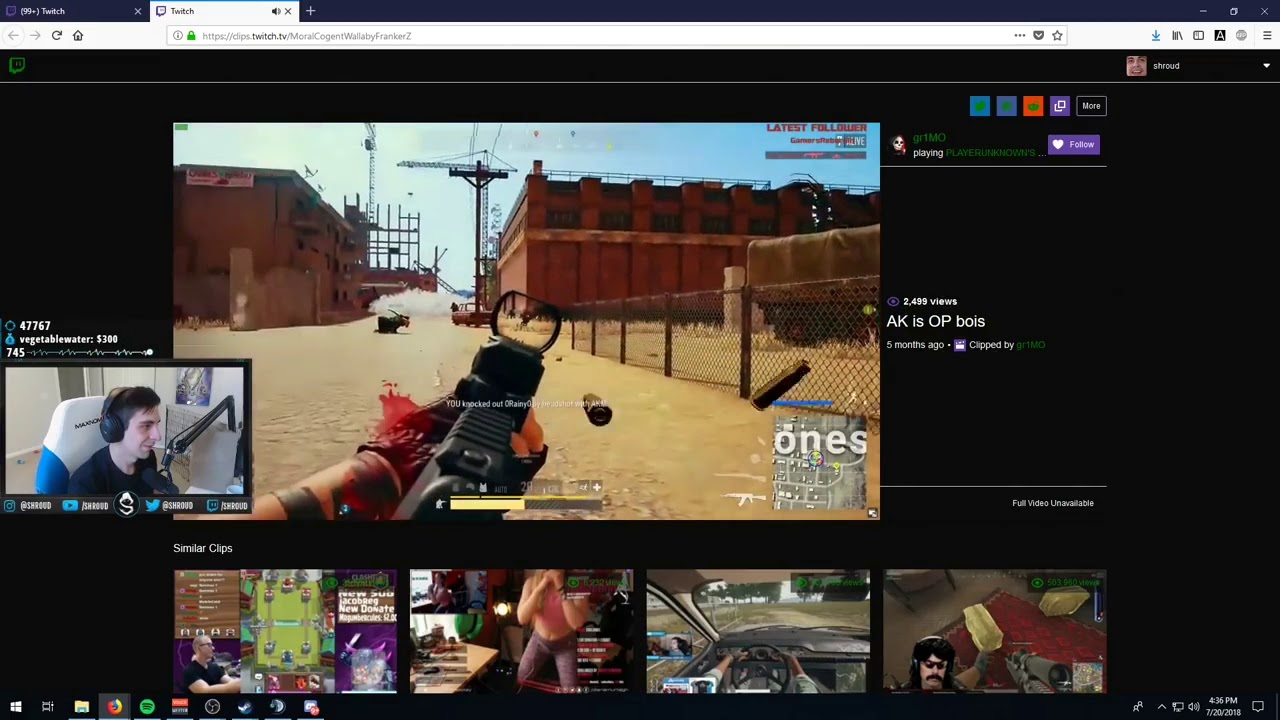Go back to the previous page

pos(12,36)
